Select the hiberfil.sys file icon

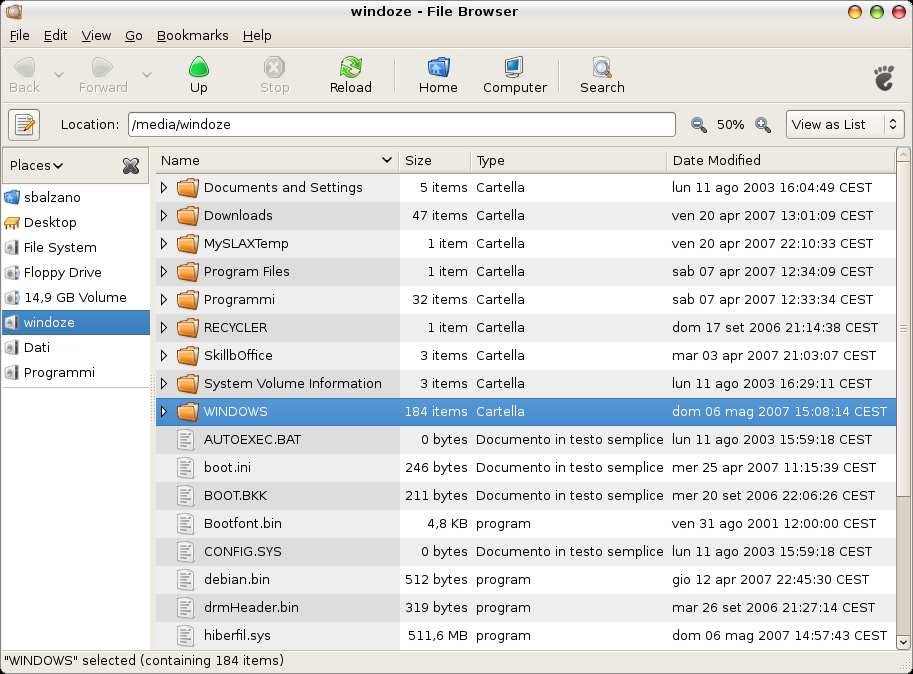coord(185,636)
